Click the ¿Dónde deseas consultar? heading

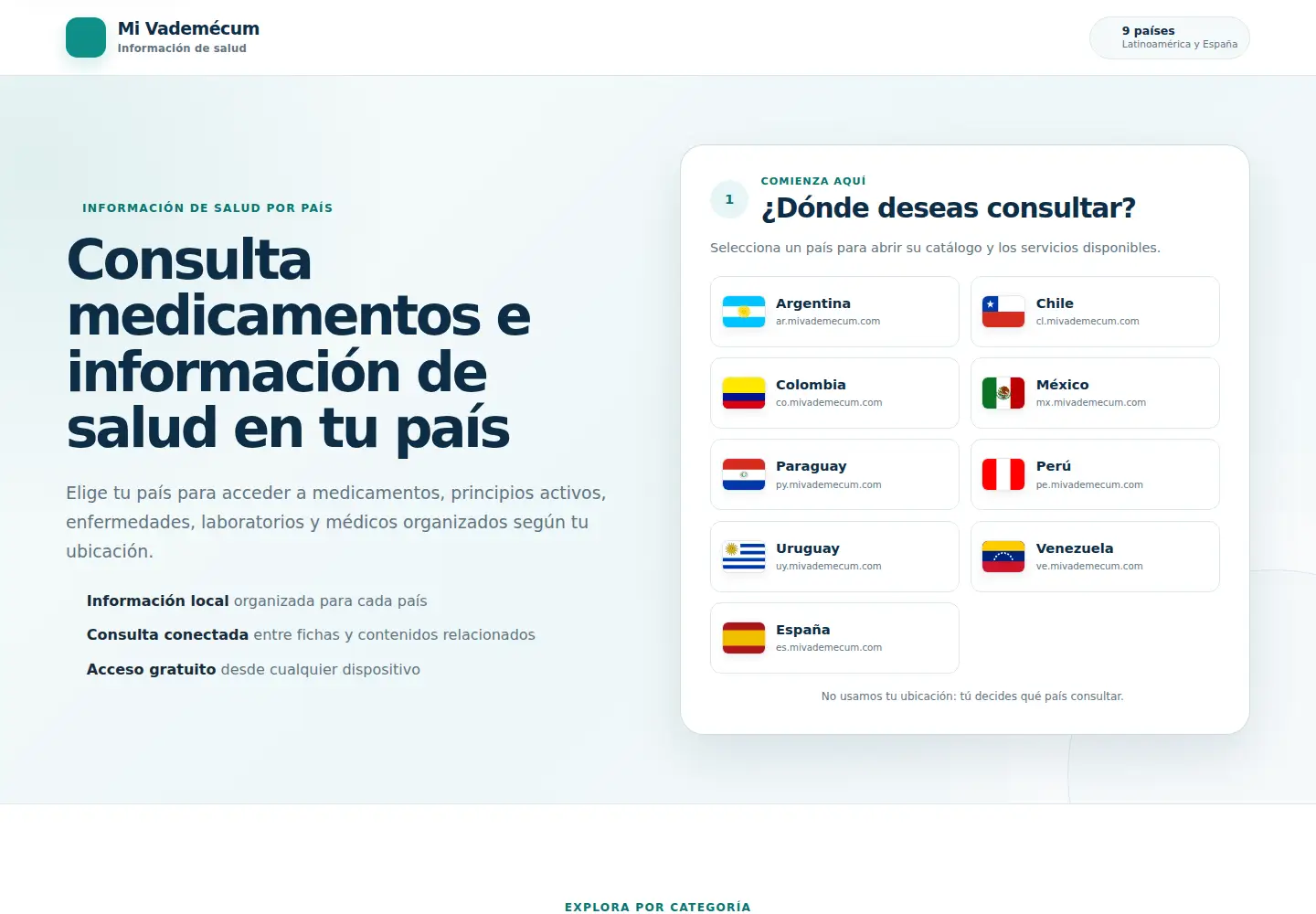[949, 208]
